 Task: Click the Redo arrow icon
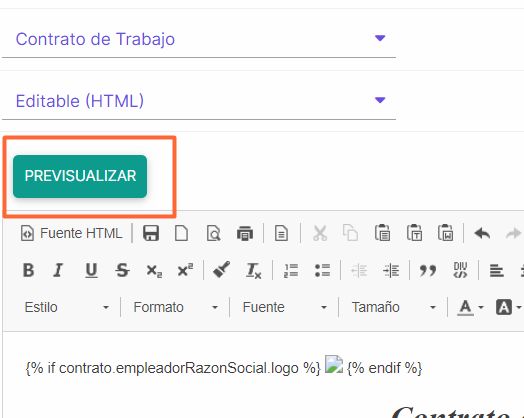(x=513, y=233)
